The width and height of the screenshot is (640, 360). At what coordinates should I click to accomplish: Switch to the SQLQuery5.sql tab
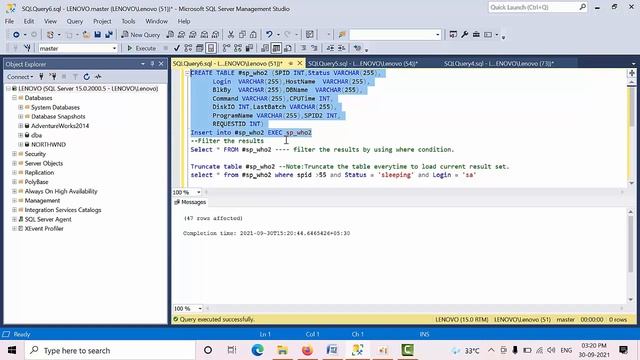pos(362,64)
